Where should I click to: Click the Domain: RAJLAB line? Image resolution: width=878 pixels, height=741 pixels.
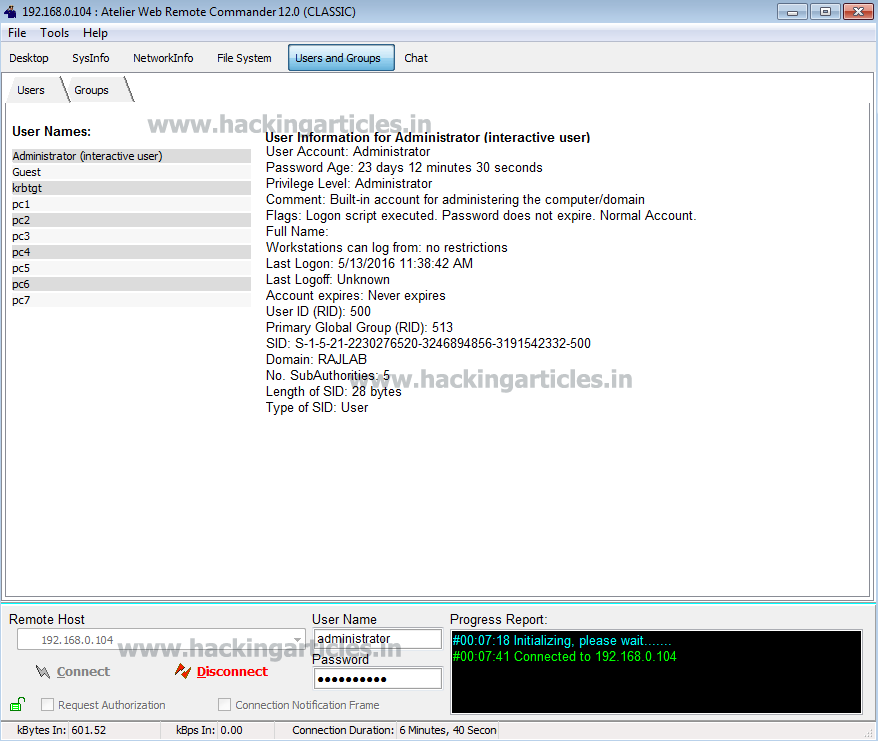pos(316,360)
